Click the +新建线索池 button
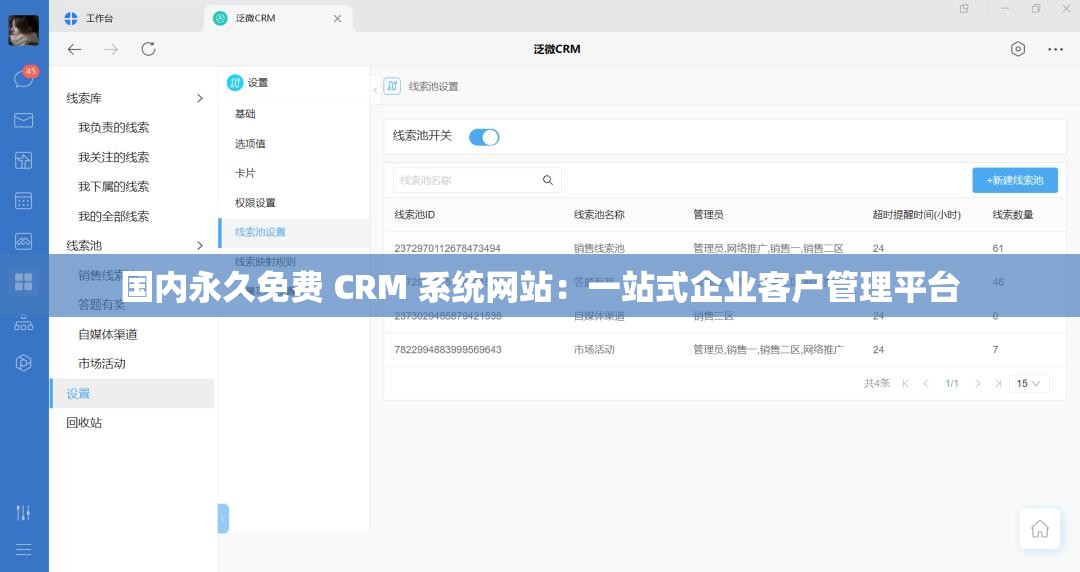 point(1015,180)
